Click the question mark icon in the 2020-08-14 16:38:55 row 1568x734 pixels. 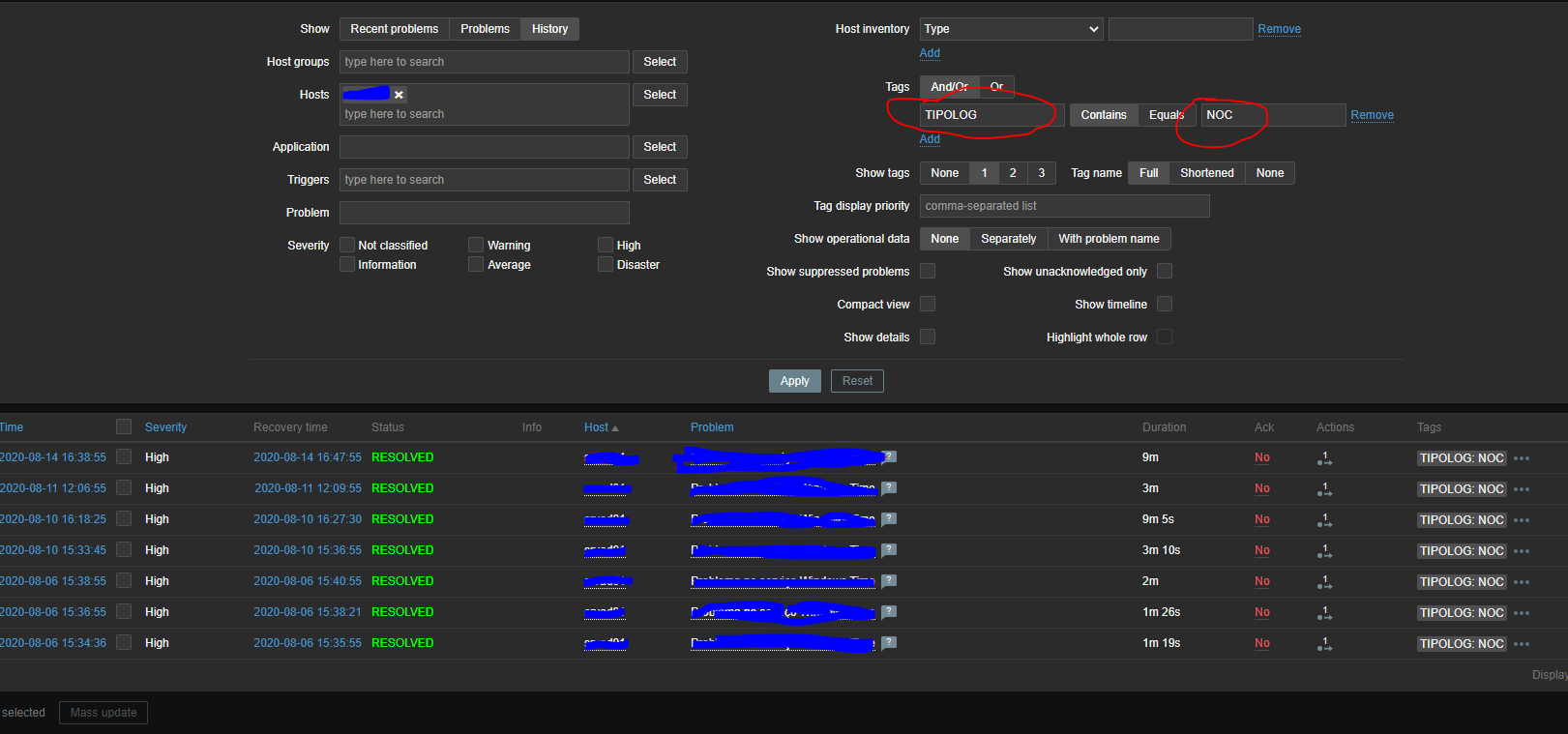889,457
